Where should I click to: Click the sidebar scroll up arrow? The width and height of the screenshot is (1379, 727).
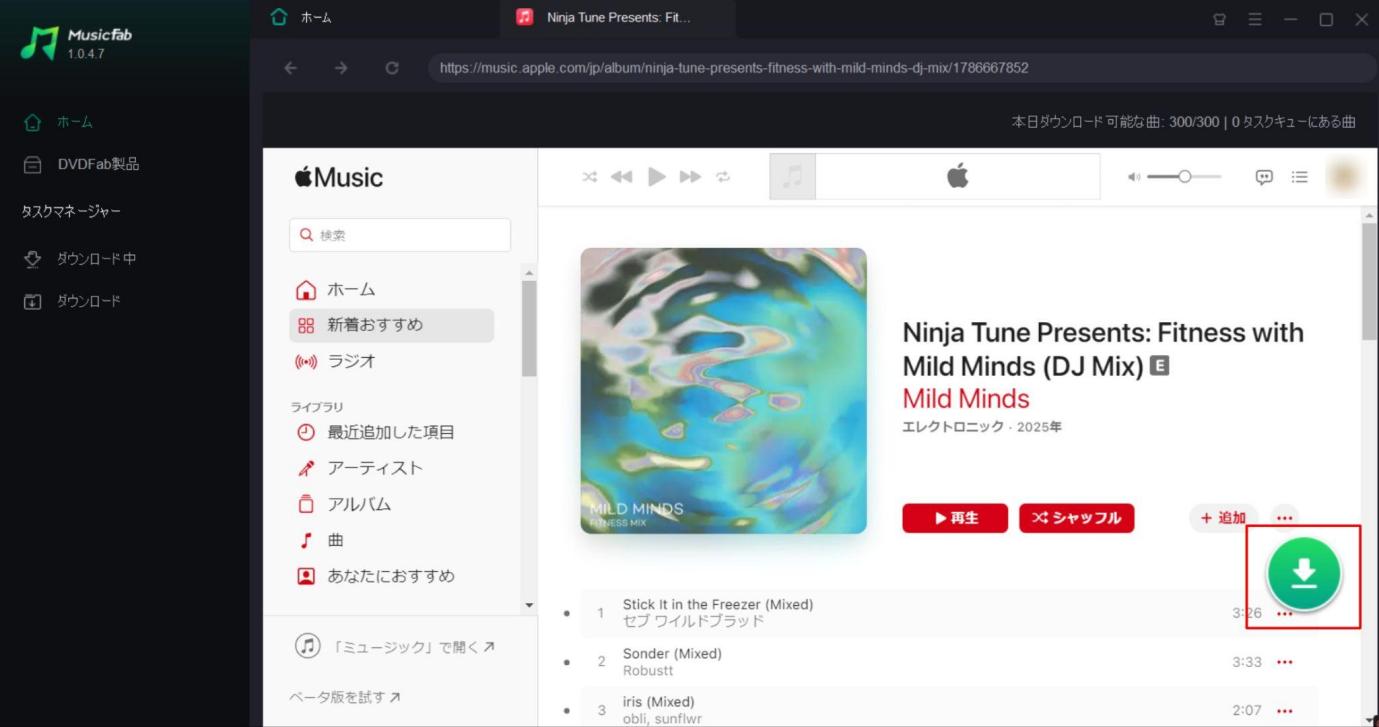[530, 274]
